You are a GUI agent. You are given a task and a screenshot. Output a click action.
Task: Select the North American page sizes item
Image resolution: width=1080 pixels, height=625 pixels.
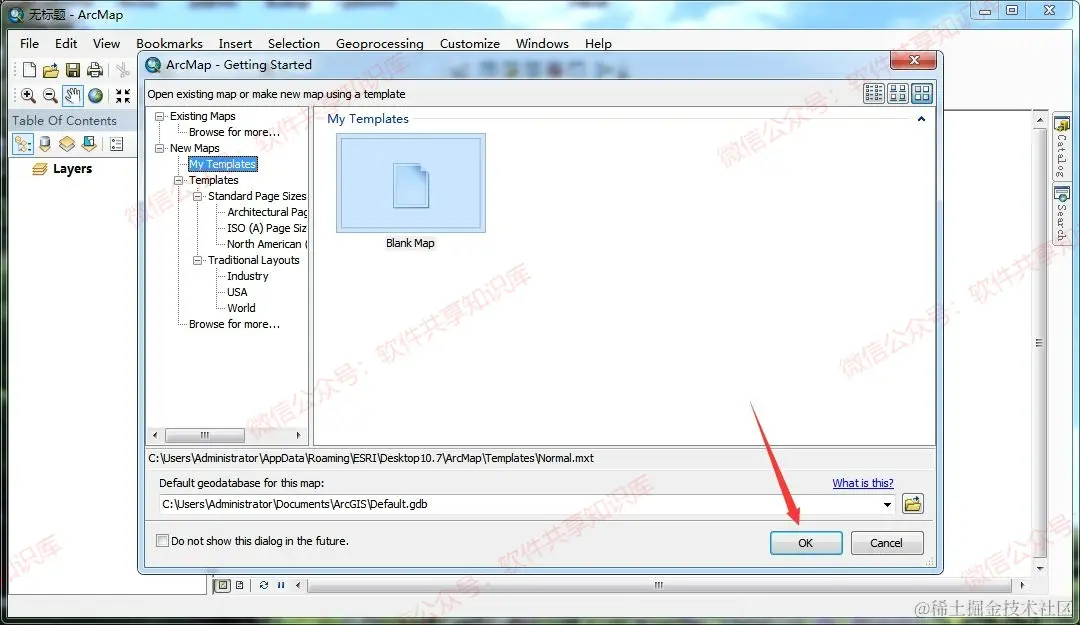point(267,244)
